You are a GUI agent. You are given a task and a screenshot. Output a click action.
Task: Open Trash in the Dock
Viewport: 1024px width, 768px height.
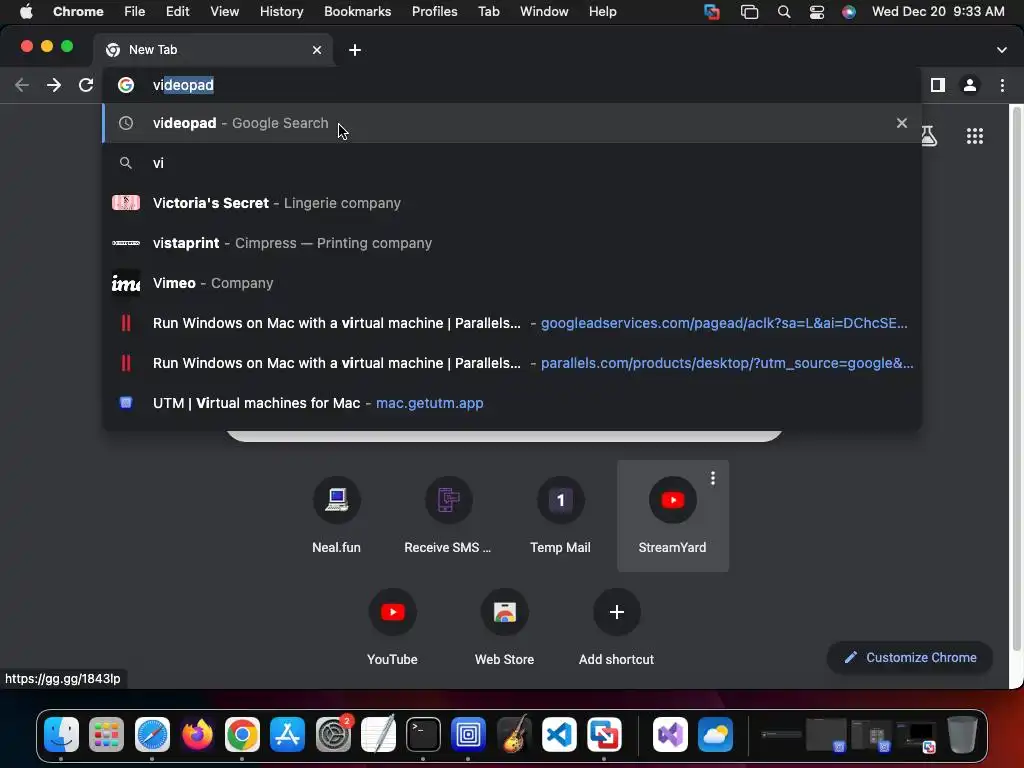pos(962,735)
